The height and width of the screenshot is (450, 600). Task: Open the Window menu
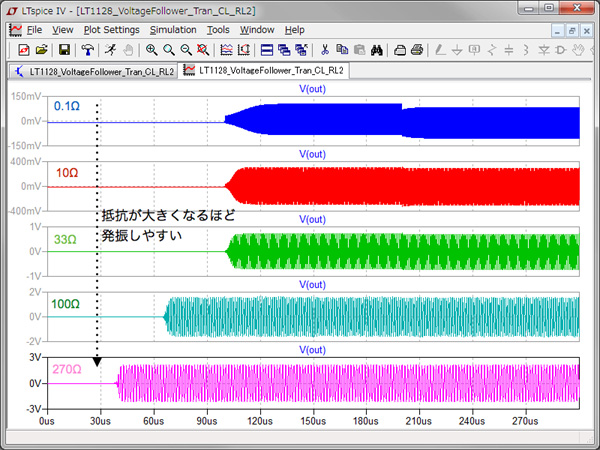pyautogui.click(x=257, y=30)
